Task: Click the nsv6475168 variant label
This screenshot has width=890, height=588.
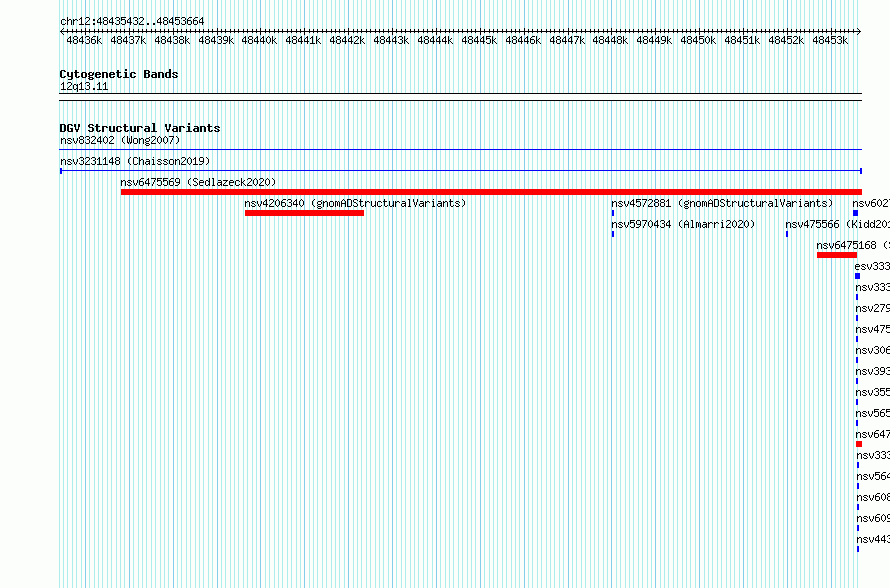Action: pos(847,245)
